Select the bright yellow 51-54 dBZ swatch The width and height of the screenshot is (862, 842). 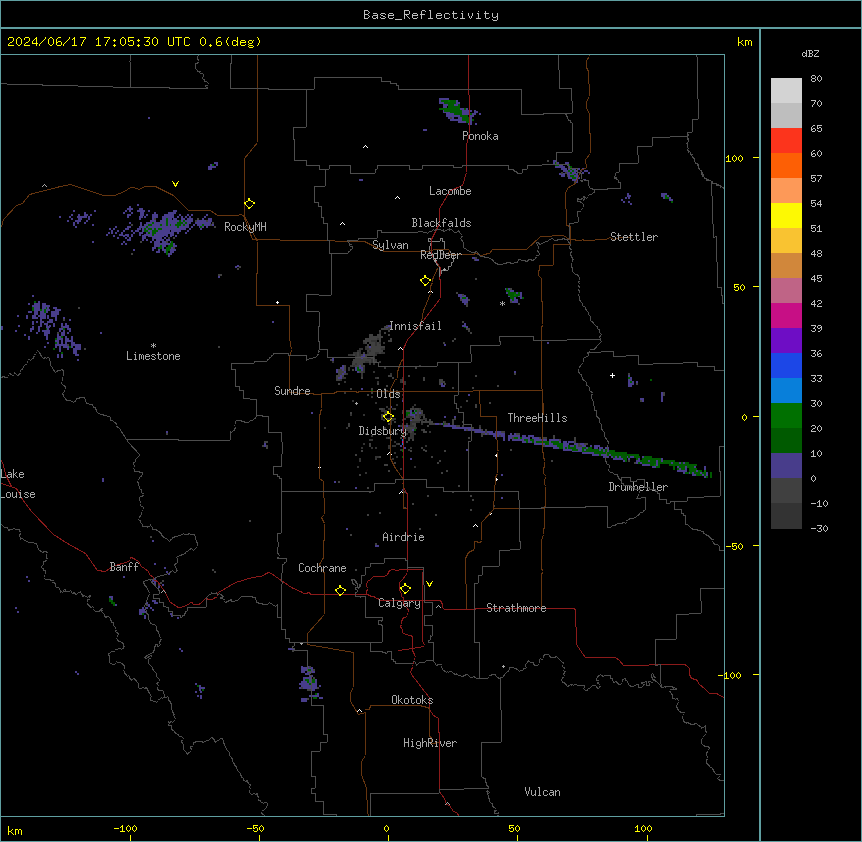tap(786, 215)
